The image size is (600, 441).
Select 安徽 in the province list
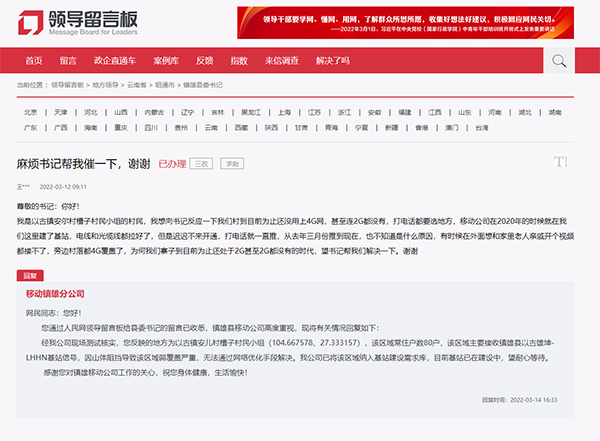pos(375,112)
